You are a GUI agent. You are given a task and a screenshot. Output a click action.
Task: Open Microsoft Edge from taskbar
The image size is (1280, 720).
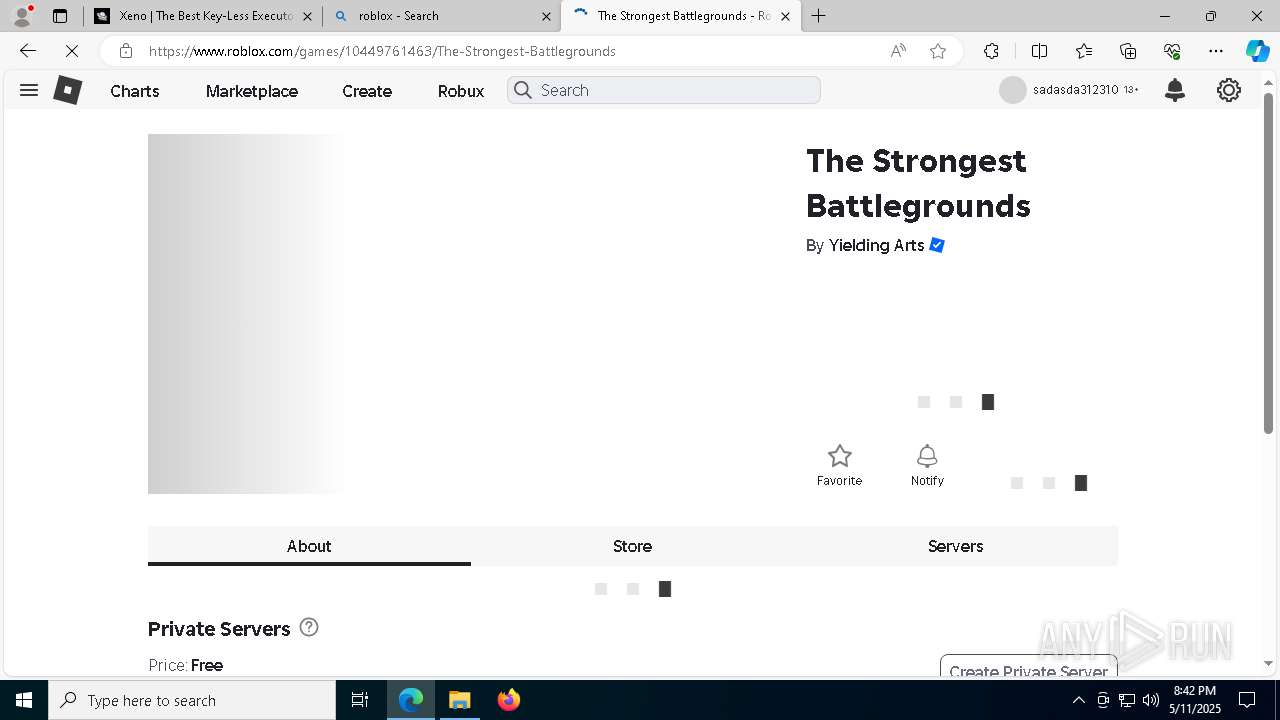(411, 700)
